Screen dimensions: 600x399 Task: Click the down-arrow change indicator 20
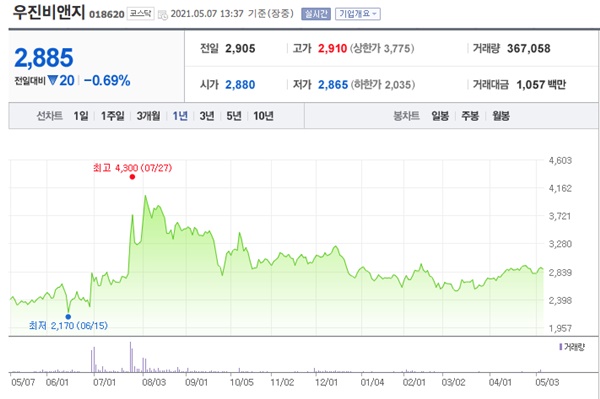[61, 80]
